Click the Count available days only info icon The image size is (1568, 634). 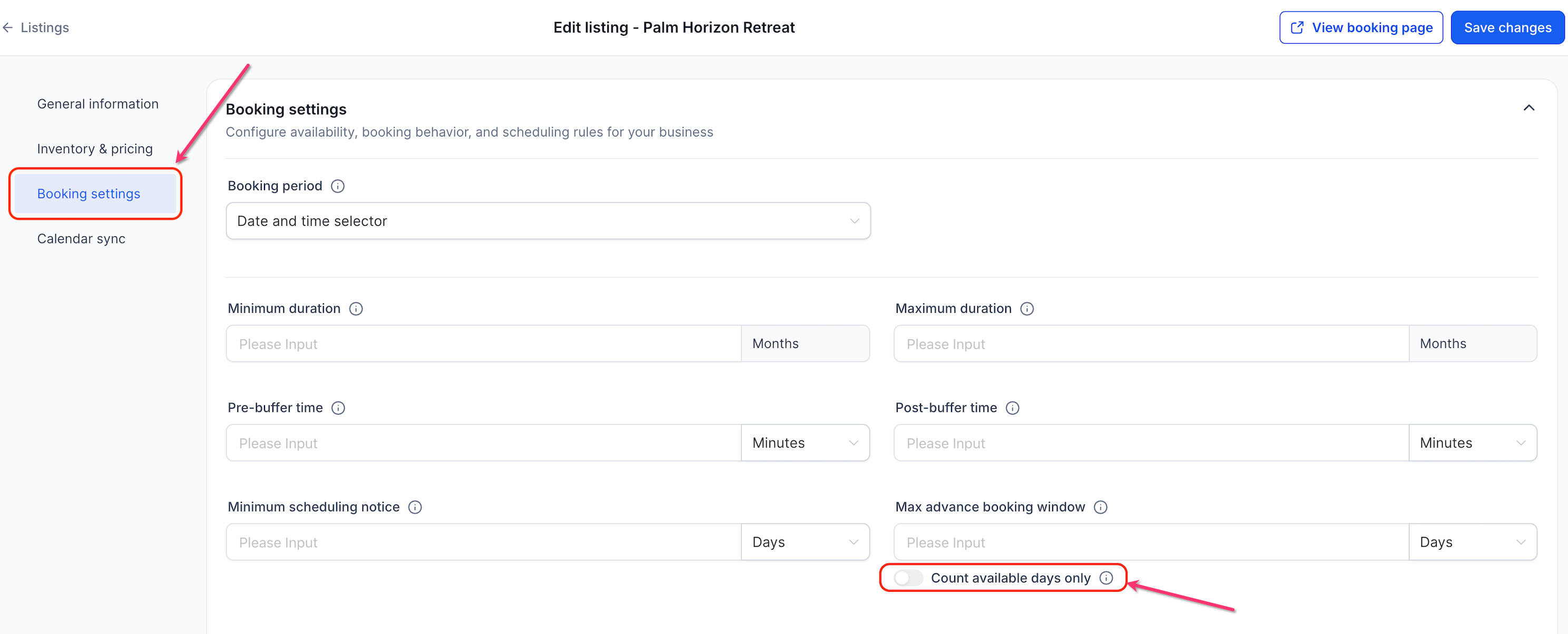(1106, 578)
